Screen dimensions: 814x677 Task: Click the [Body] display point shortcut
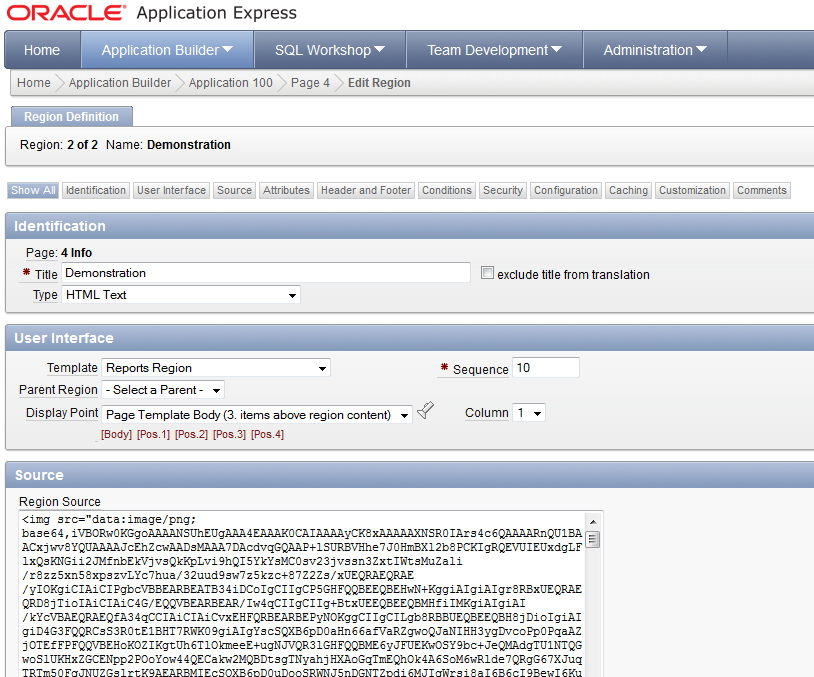click(116, 434)
